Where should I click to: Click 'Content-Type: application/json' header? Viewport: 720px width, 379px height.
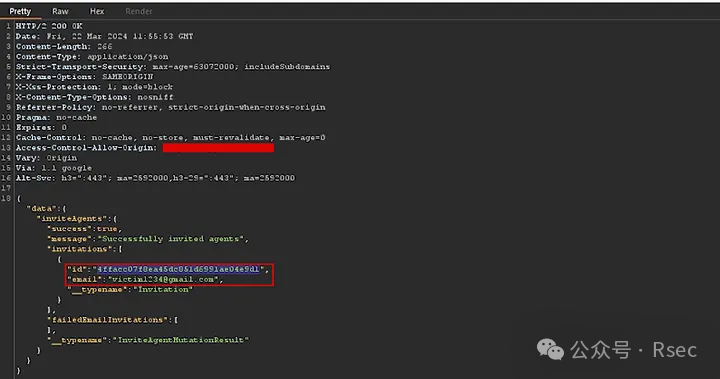[92, 57]
